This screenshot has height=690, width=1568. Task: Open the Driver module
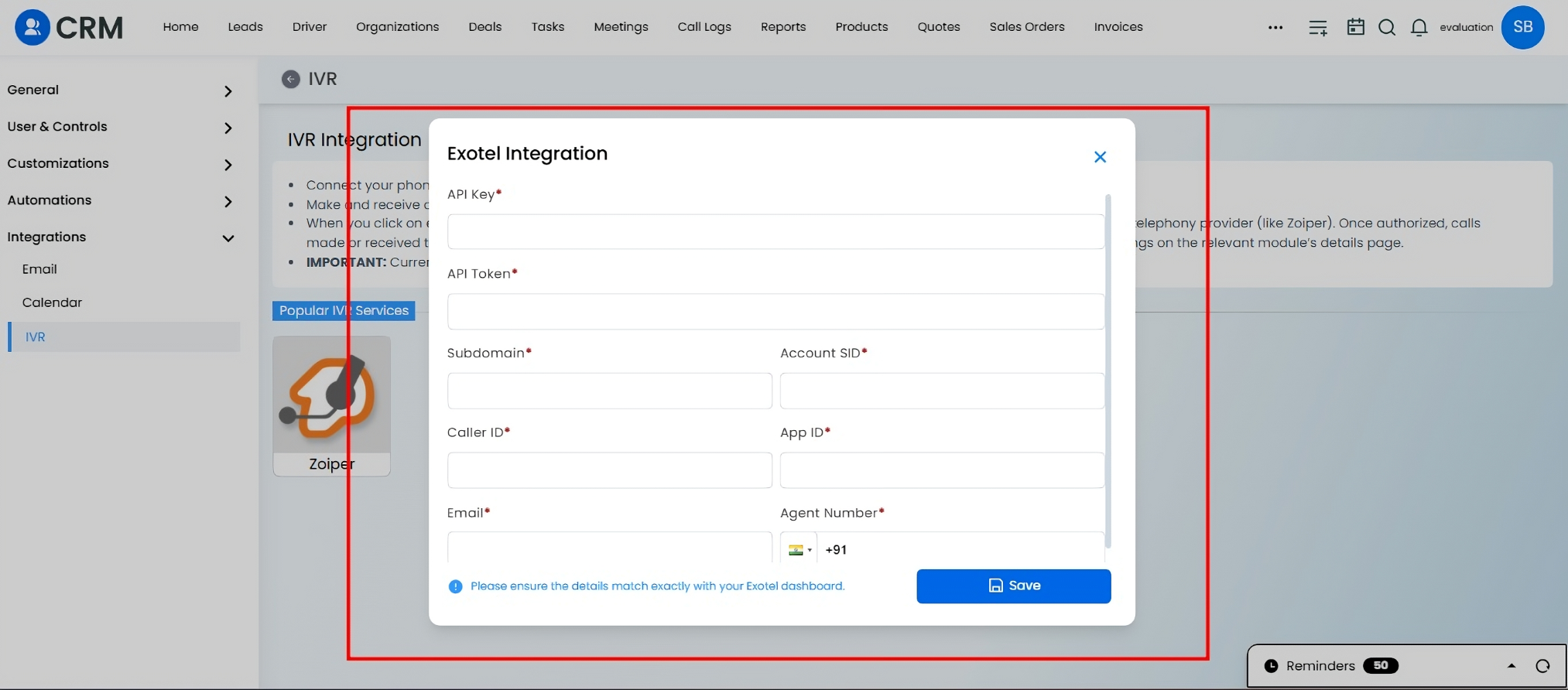point(310,27)
